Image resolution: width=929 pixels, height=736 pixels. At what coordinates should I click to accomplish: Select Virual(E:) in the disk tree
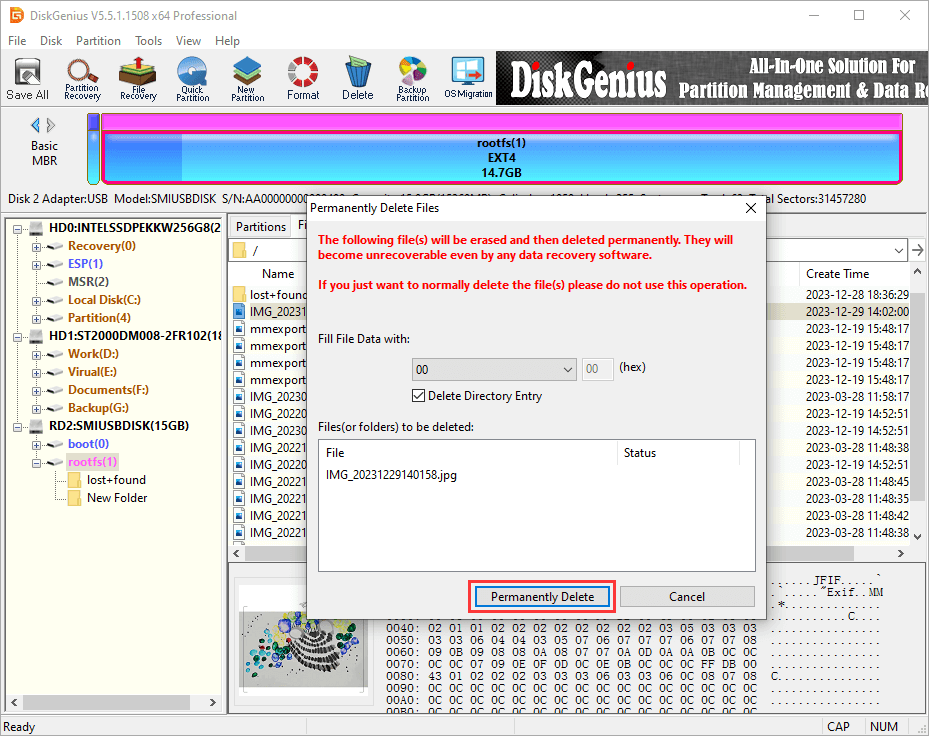pyautogui.click(x=92, y=372)
